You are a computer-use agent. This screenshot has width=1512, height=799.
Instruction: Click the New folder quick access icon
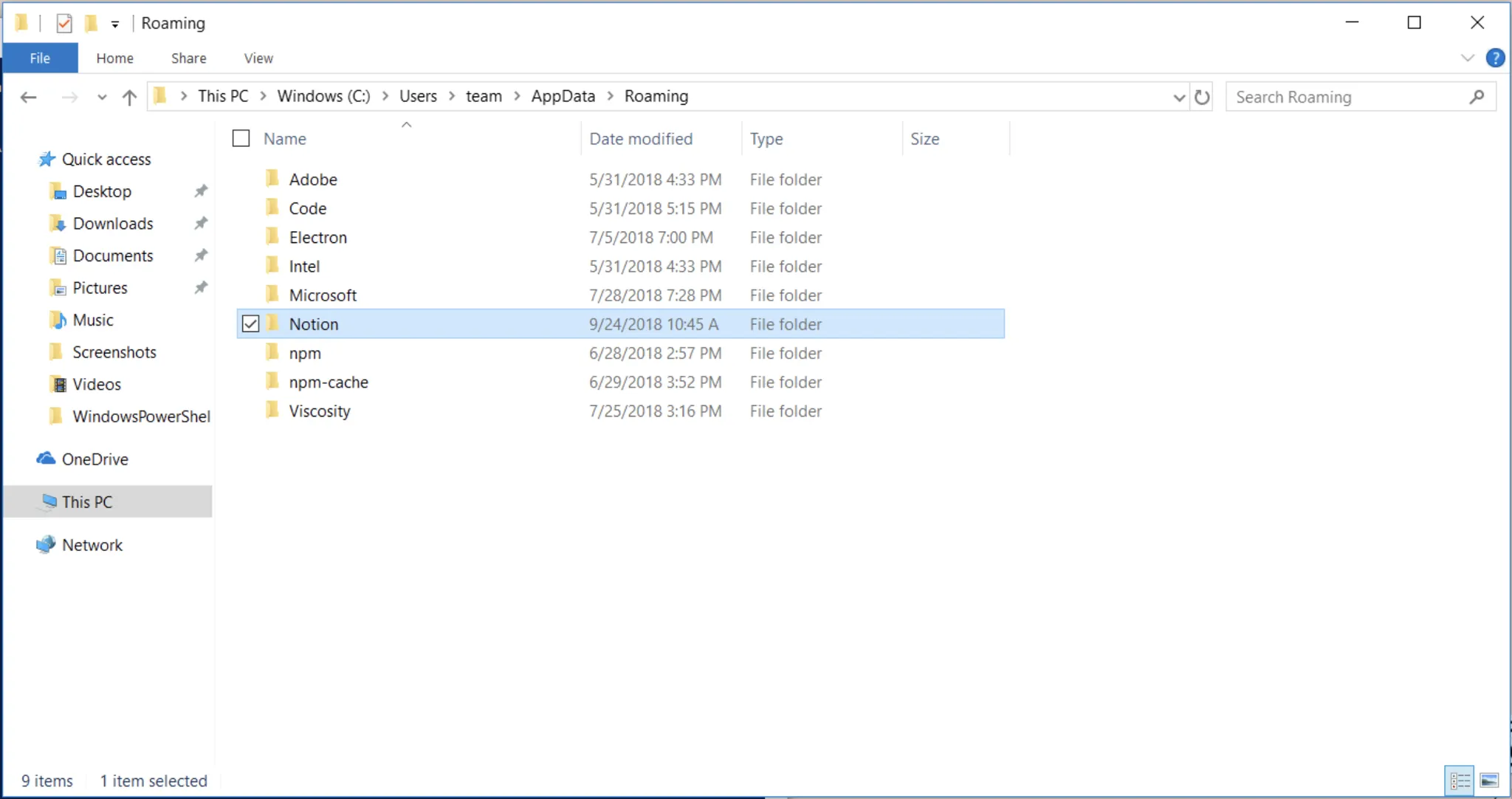tap(91, 23)
